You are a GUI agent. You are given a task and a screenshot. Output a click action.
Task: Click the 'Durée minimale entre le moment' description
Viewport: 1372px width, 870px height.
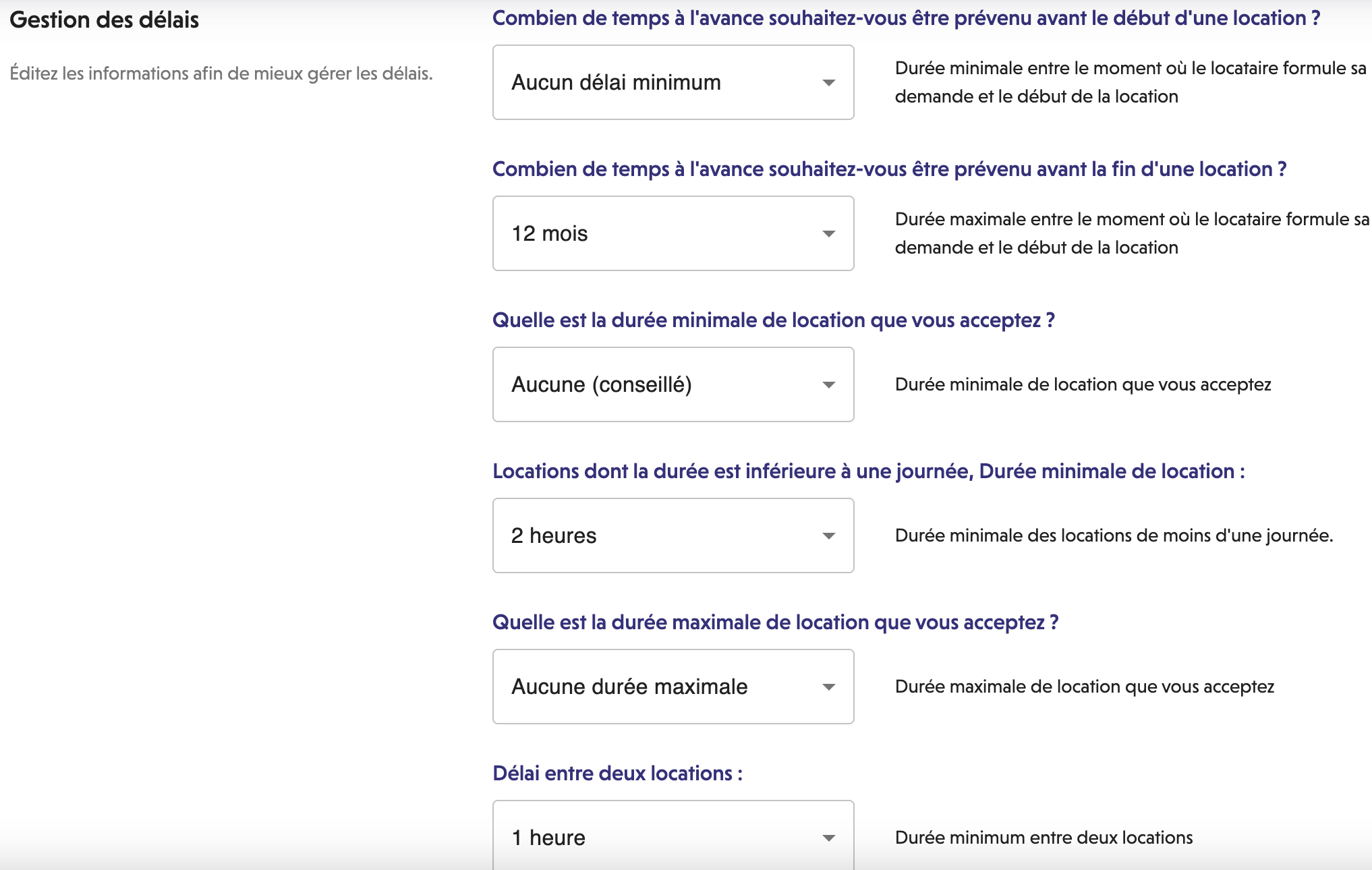pos(1130,82)
